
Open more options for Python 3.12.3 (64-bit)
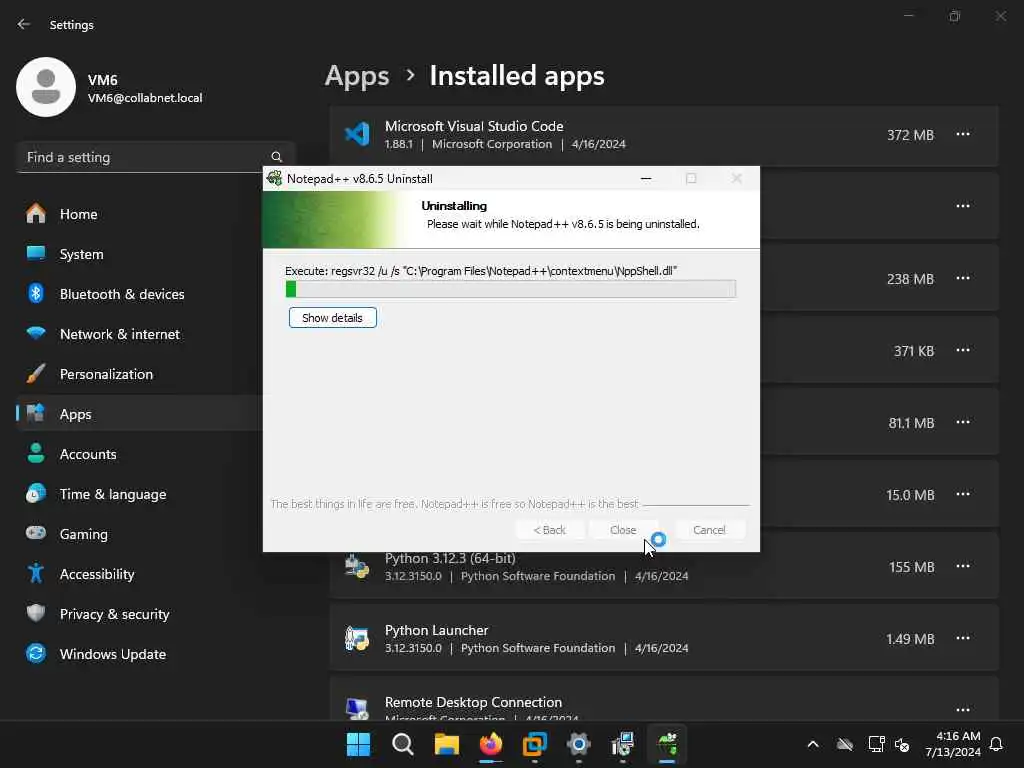(x=963, y=566)
